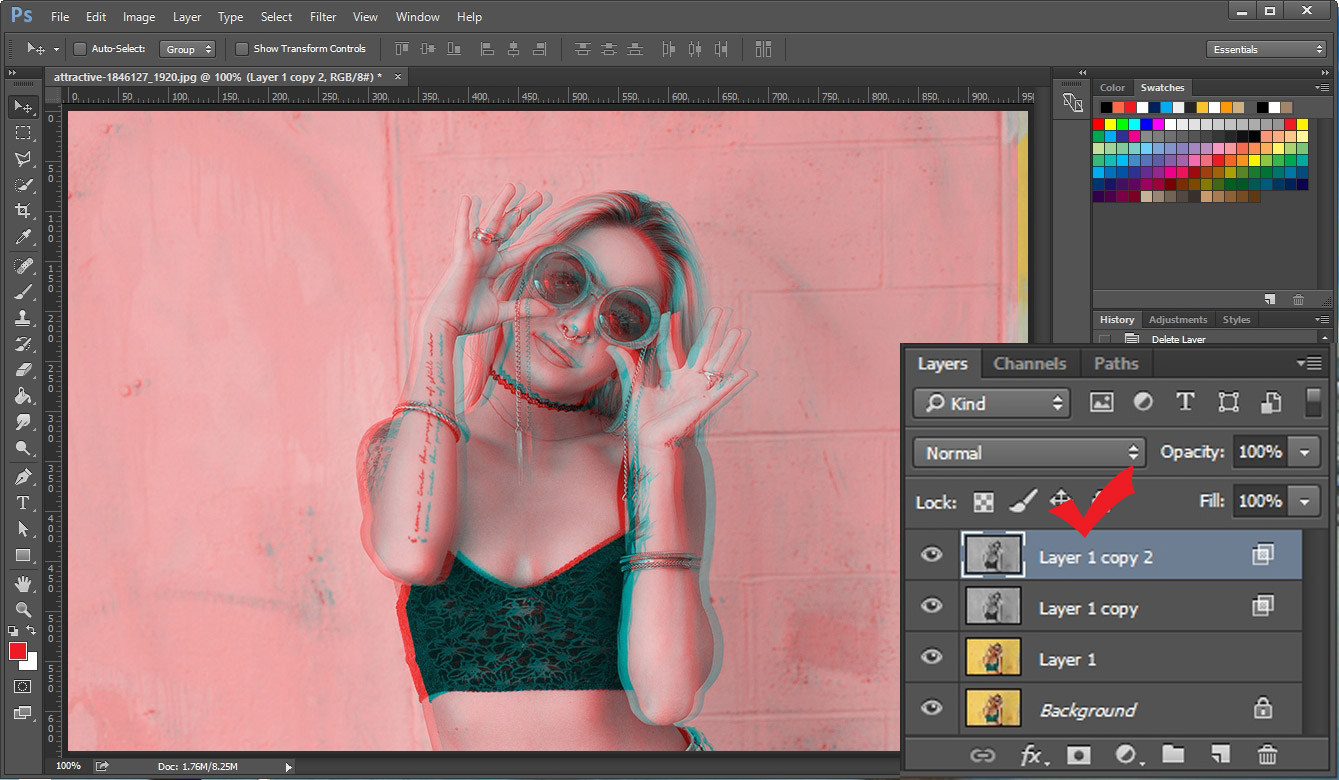Image resolution: width=1339 pixels, height=780 pixels.
Task: Open the Image menu
Action: click(139, 17)
